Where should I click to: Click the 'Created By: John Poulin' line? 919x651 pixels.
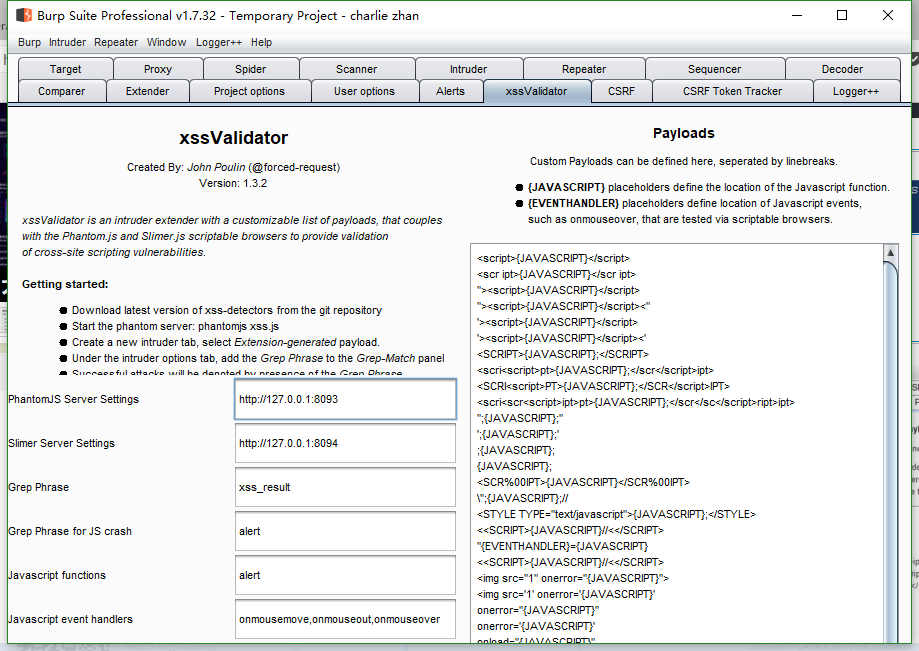tap(233, 167)
